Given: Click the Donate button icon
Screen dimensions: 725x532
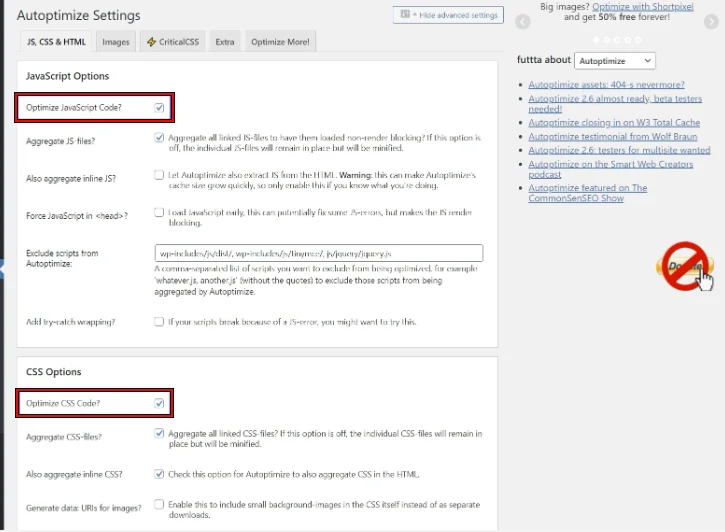Looking at the screenshot, I should (685, 266).
